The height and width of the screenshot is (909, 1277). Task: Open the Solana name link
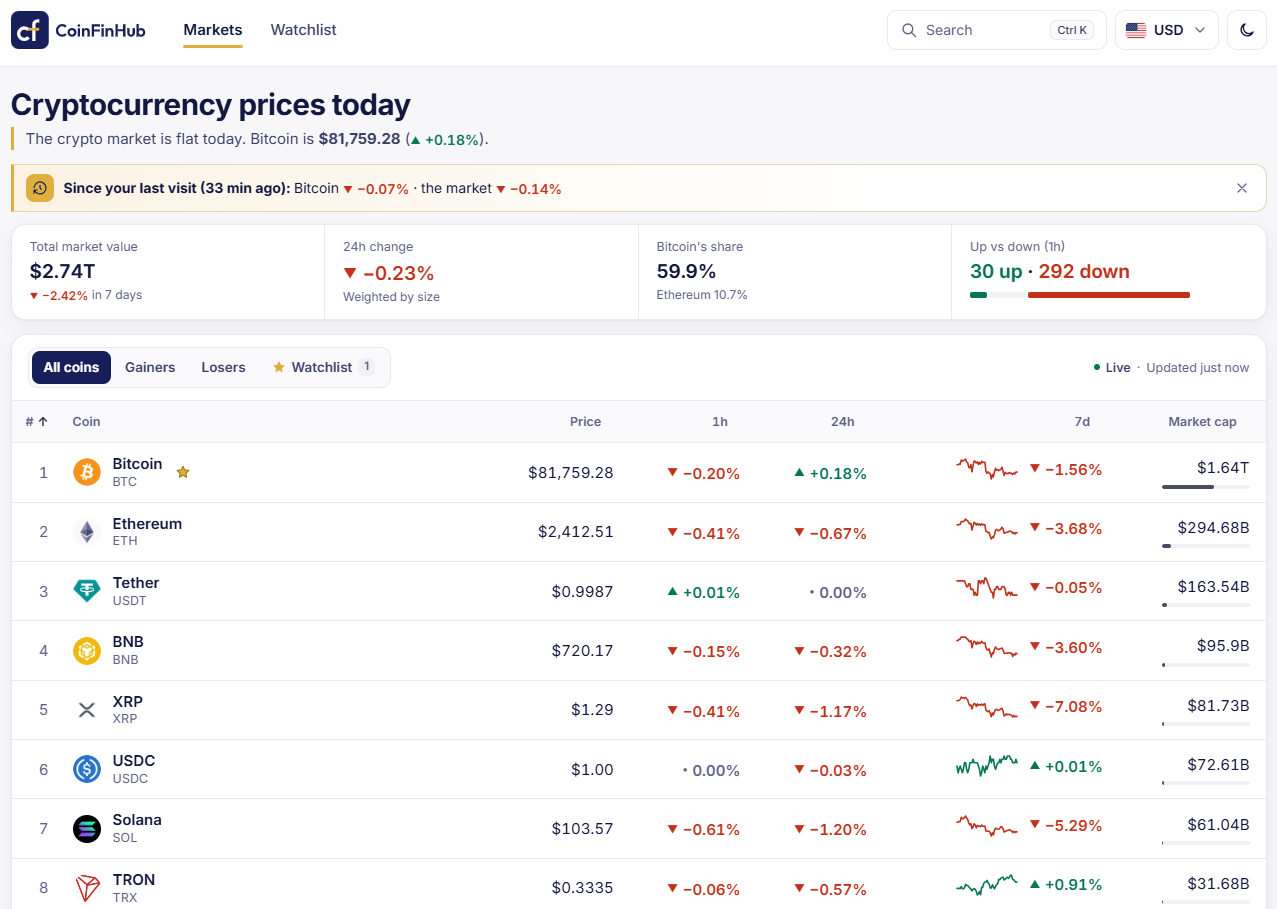pos(137,820)
